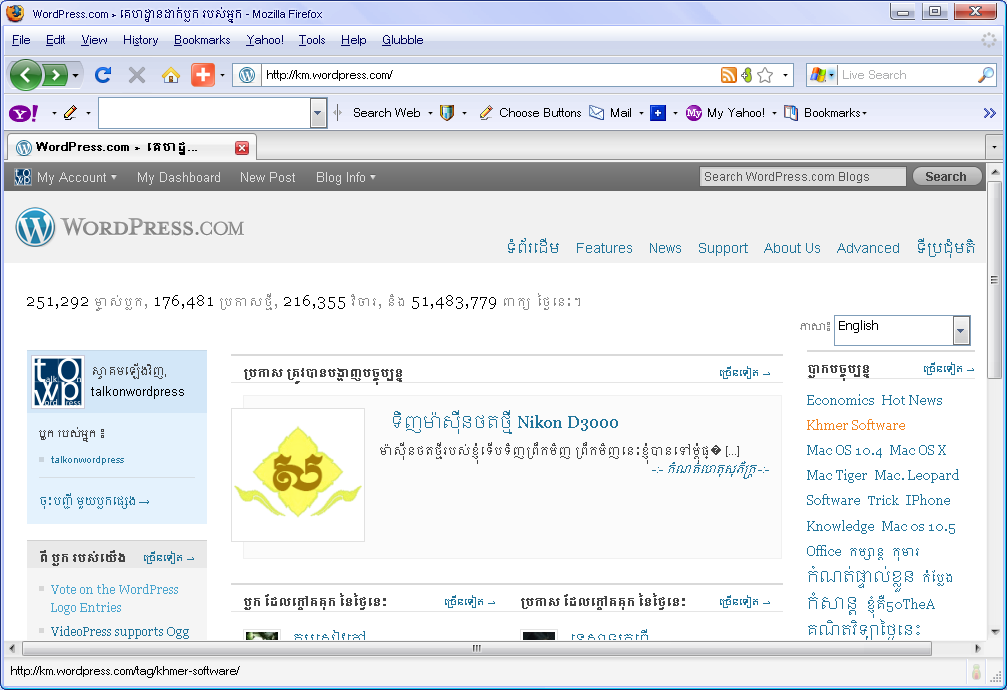Open the History menu
This screenshot has height=690, width=1007.
click(140, 40)
